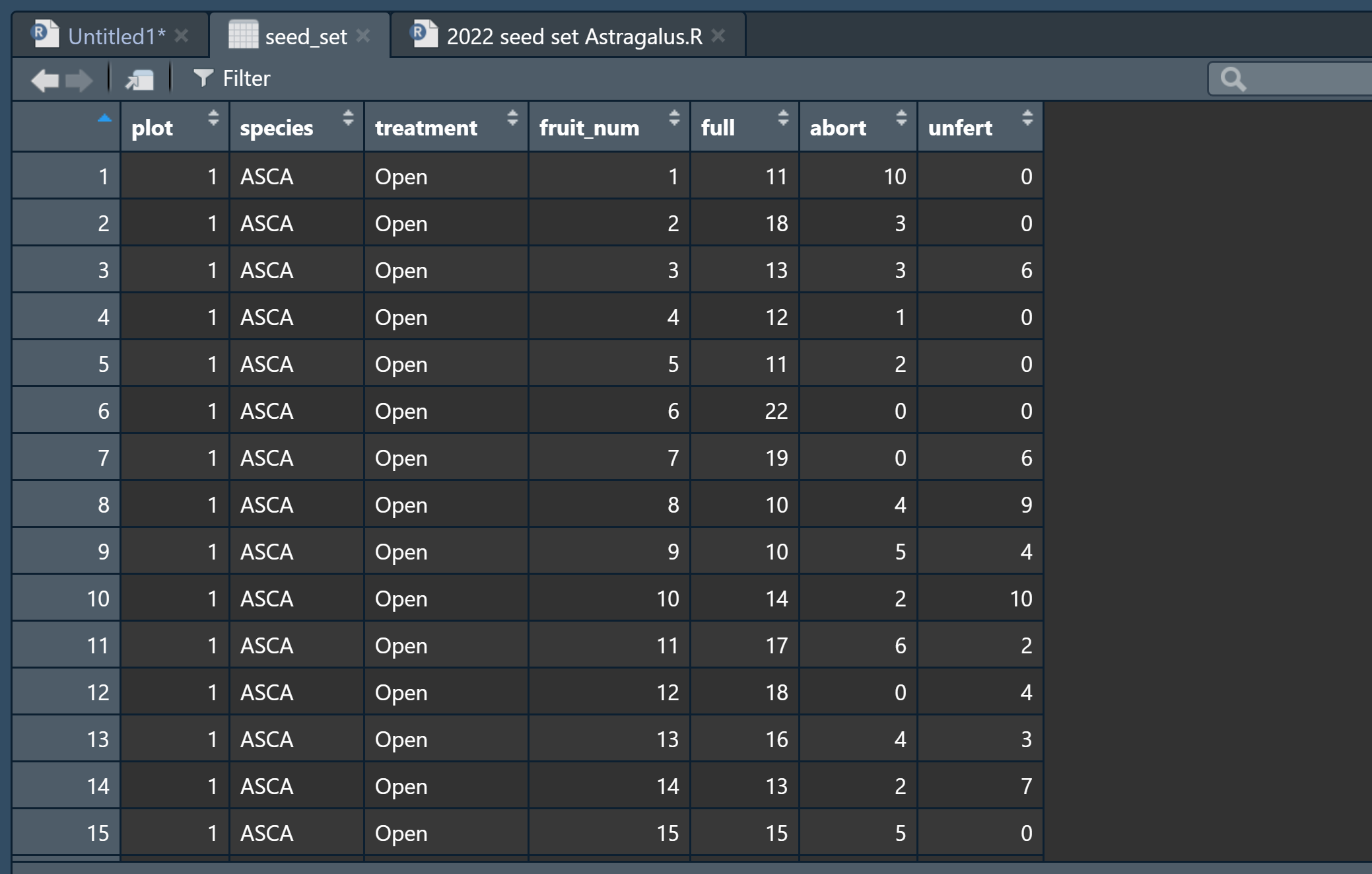Click the row index sort triangle
1372x874 pixels.
click(104, 119)
